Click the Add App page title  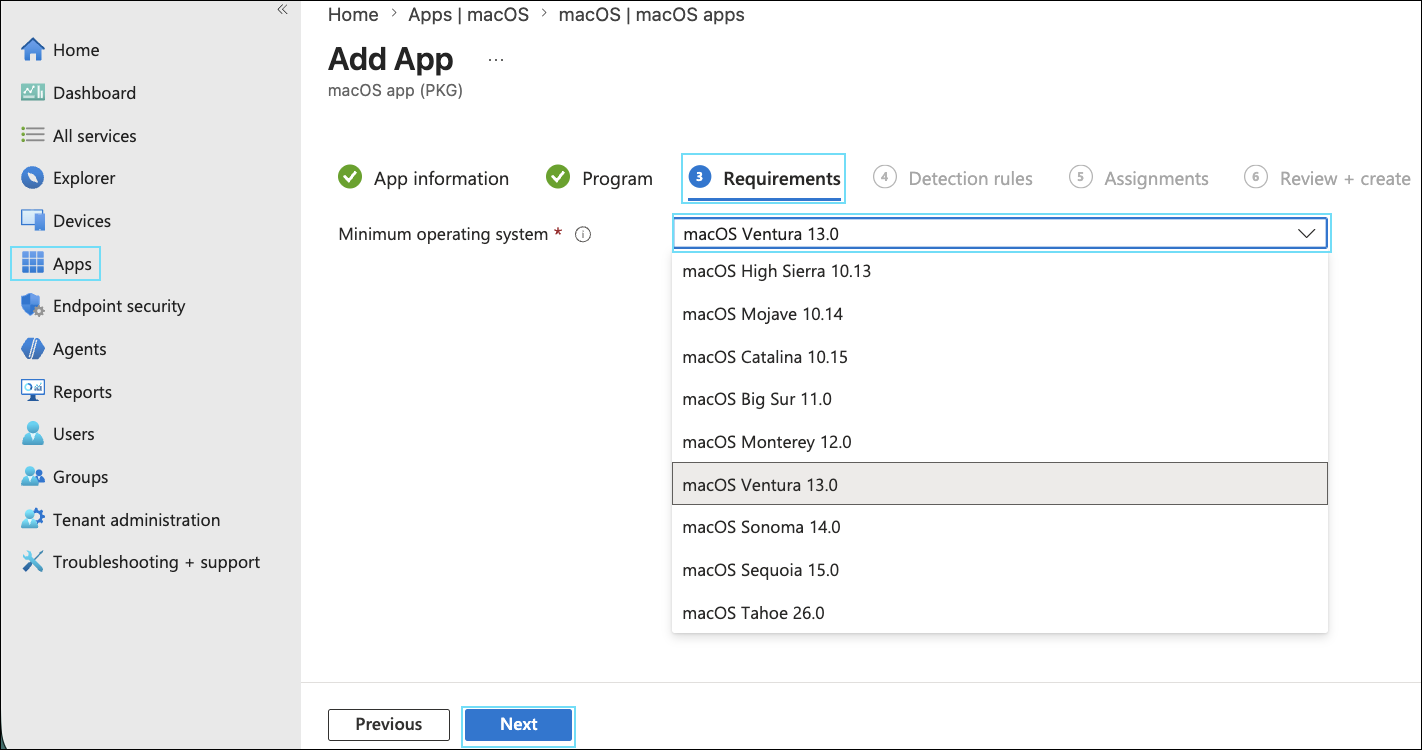click(391, 60)
